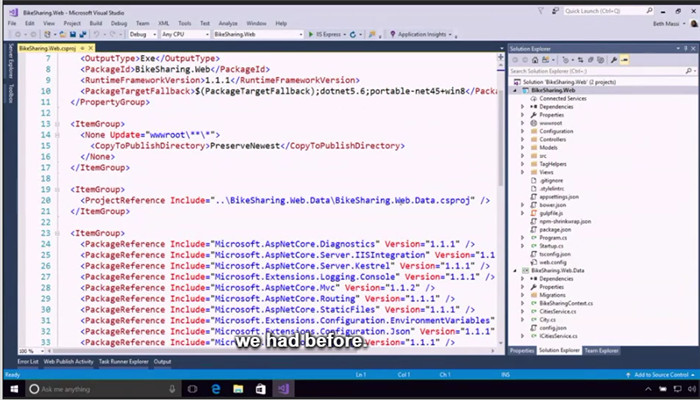
Task: Click Solution Explorer Show All Files icon
Action: [600, 60]
